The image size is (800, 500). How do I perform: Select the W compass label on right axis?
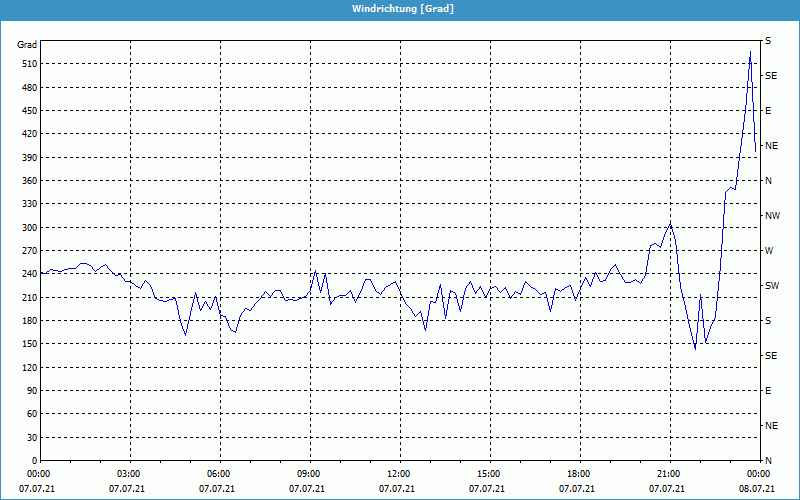(769, 251)
